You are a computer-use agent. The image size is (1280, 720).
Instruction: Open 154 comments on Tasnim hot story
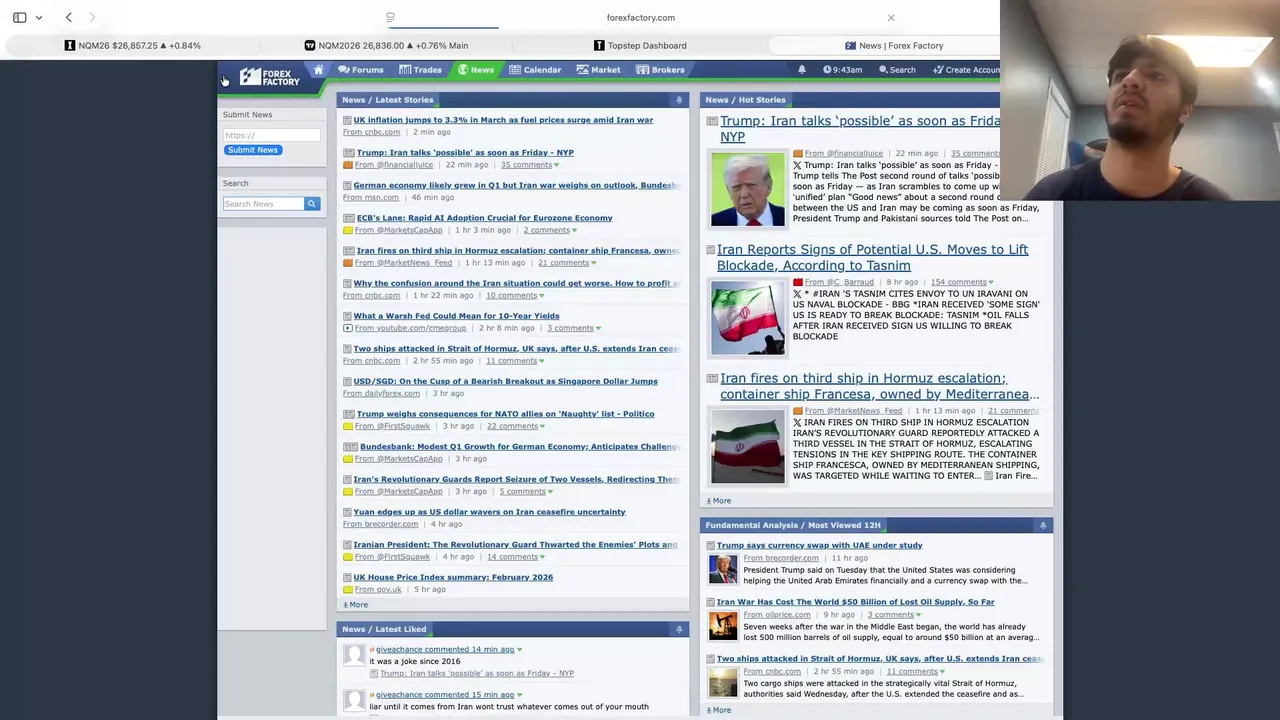click(961, 282)
